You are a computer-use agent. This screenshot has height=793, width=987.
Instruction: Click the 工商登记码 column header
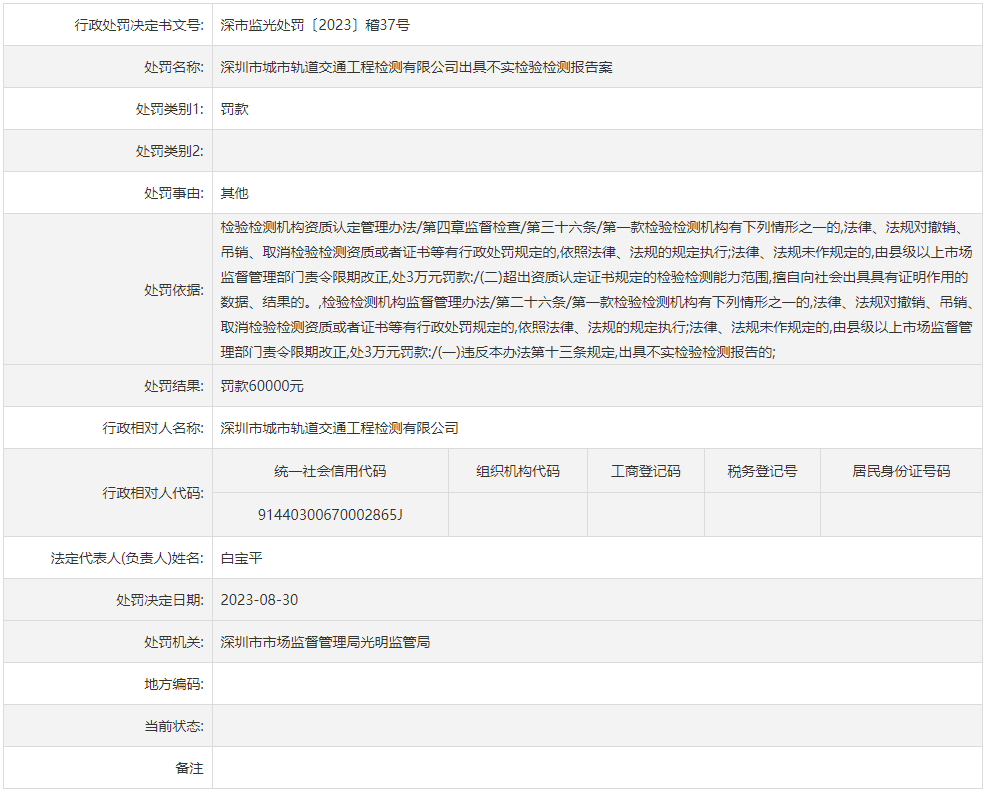646,471
